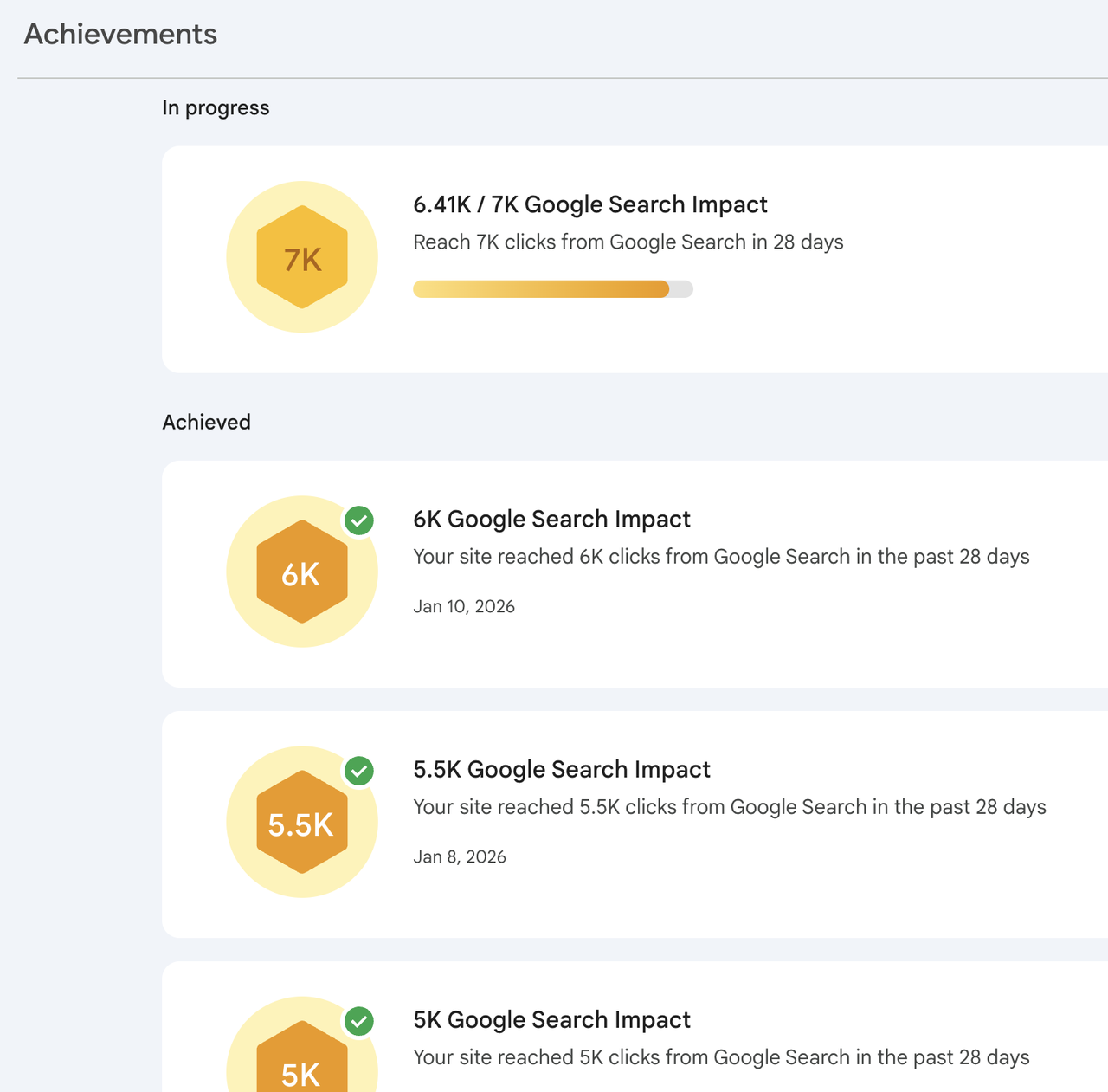
Task: Click the Jan 10, 2026 achievement date
Action: [x=463, y=607]
